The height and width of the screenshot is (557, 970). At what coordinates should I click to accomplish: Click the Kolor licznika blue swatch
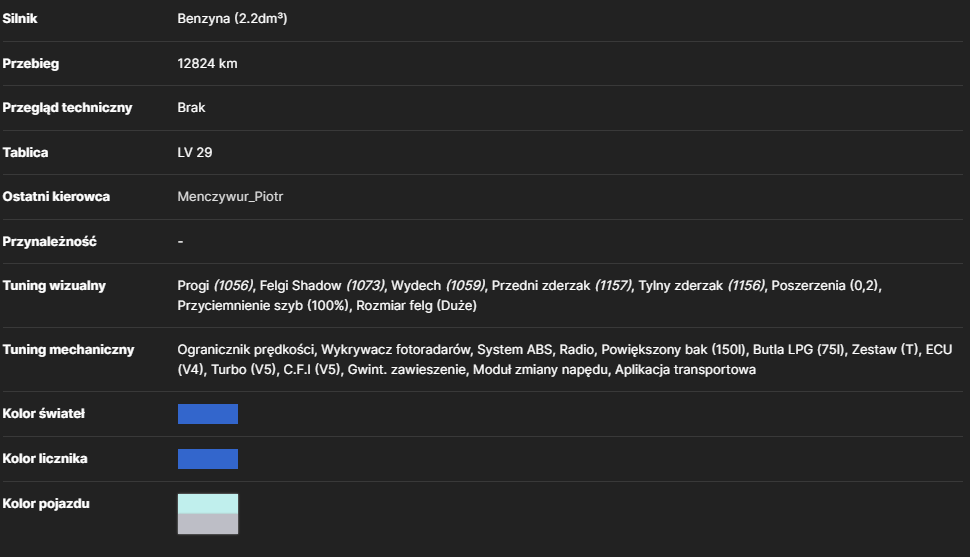click(208, 459)
